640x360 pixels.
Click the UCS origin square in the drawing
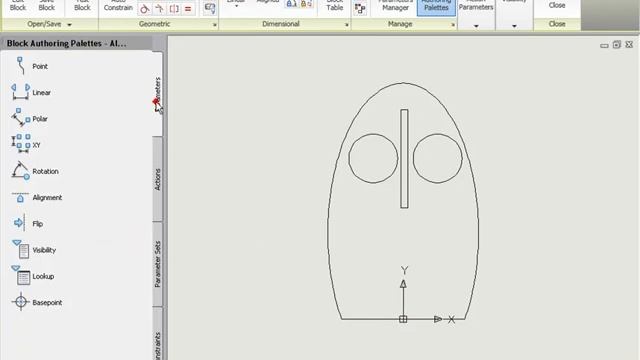(x=403, y=319)
